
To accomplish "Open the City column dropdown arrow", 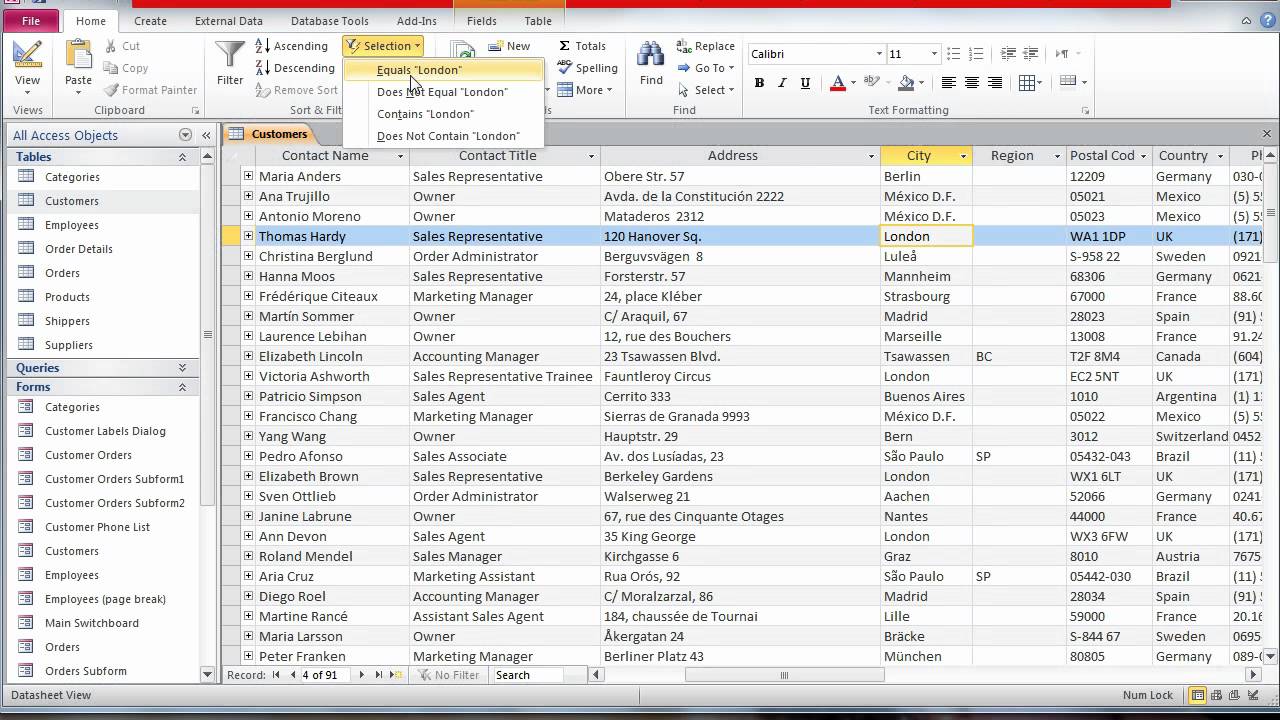I will pyautogui.click(x=964, y=156).
